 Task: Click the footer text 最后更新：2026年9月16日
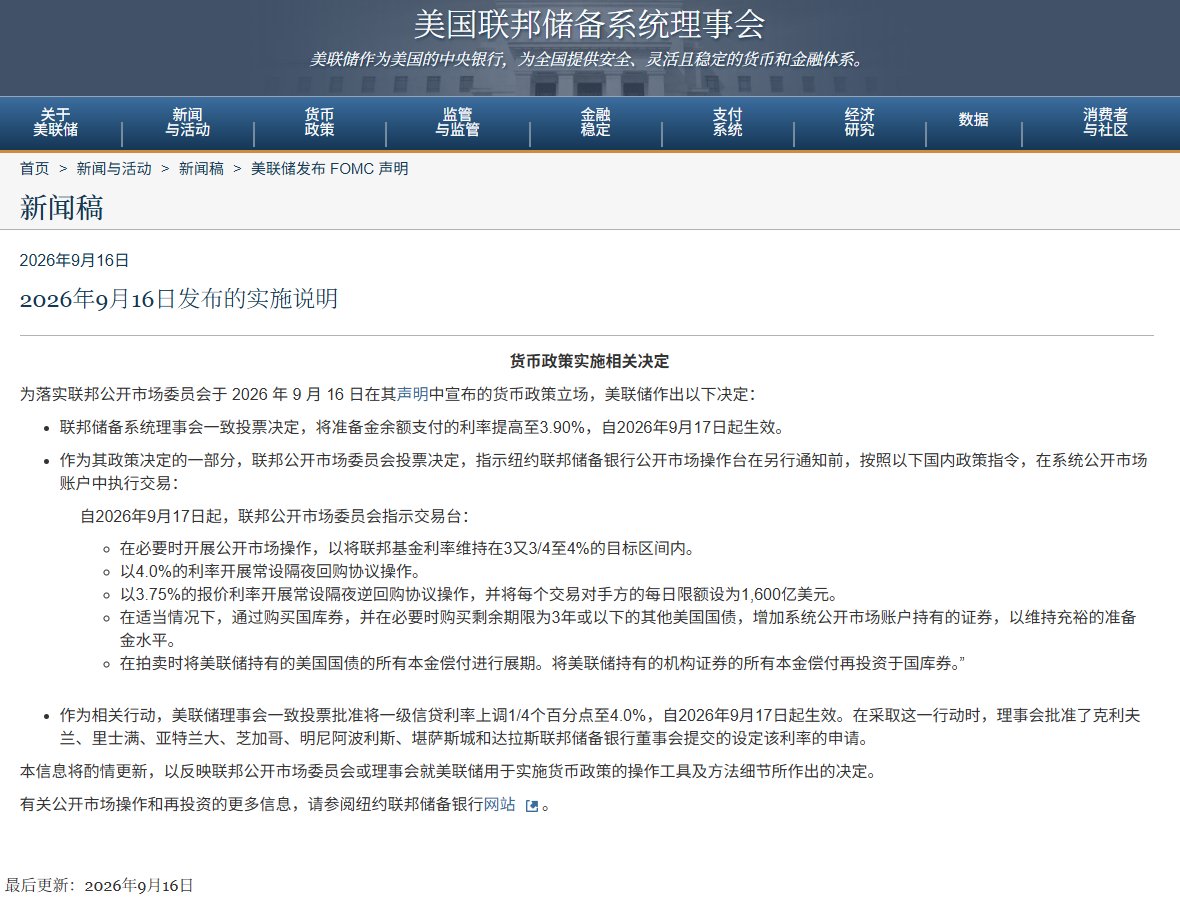coord(99,885)
